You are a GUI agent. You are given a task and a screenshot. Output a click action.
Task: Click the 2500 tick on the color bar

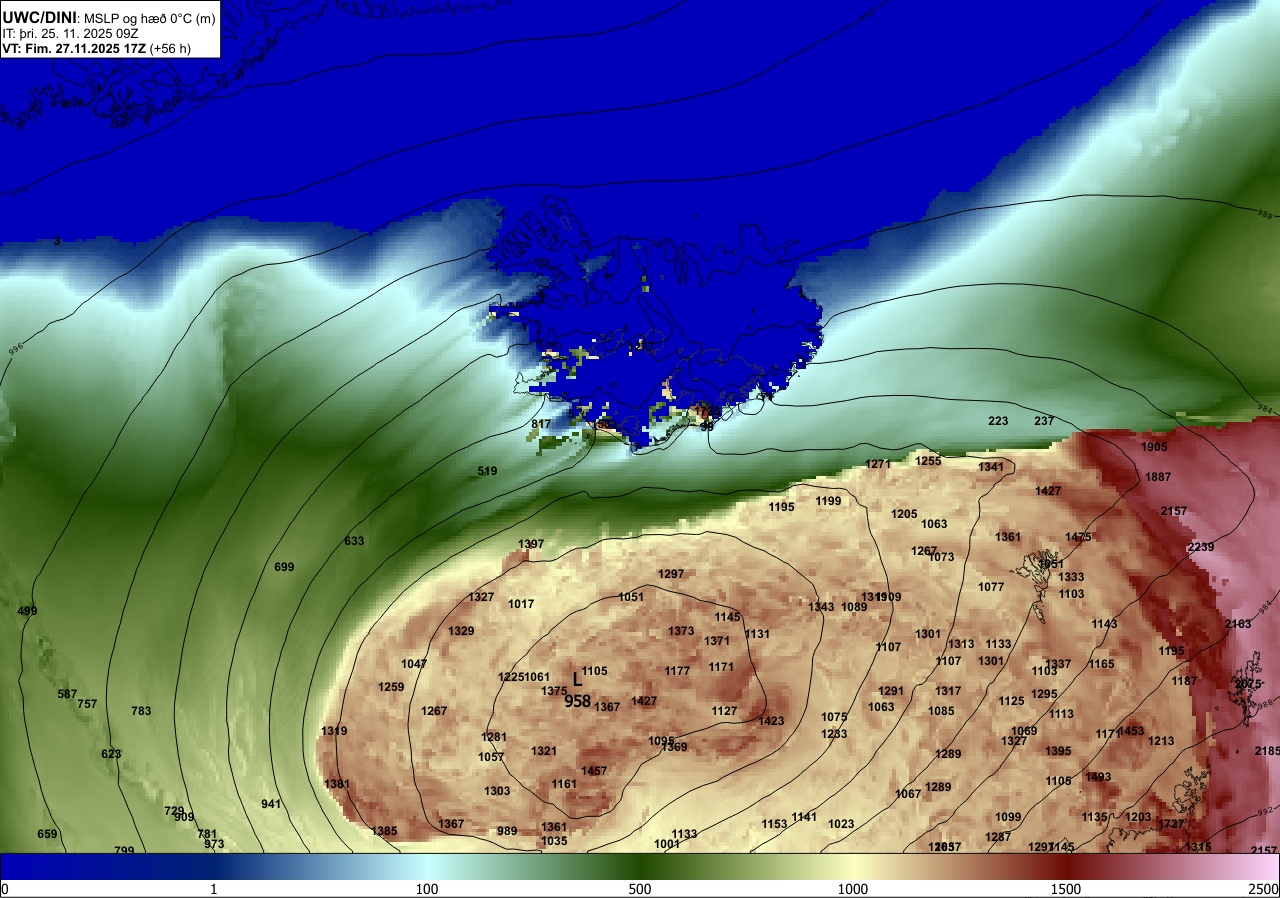click(x=1263, y=889)
